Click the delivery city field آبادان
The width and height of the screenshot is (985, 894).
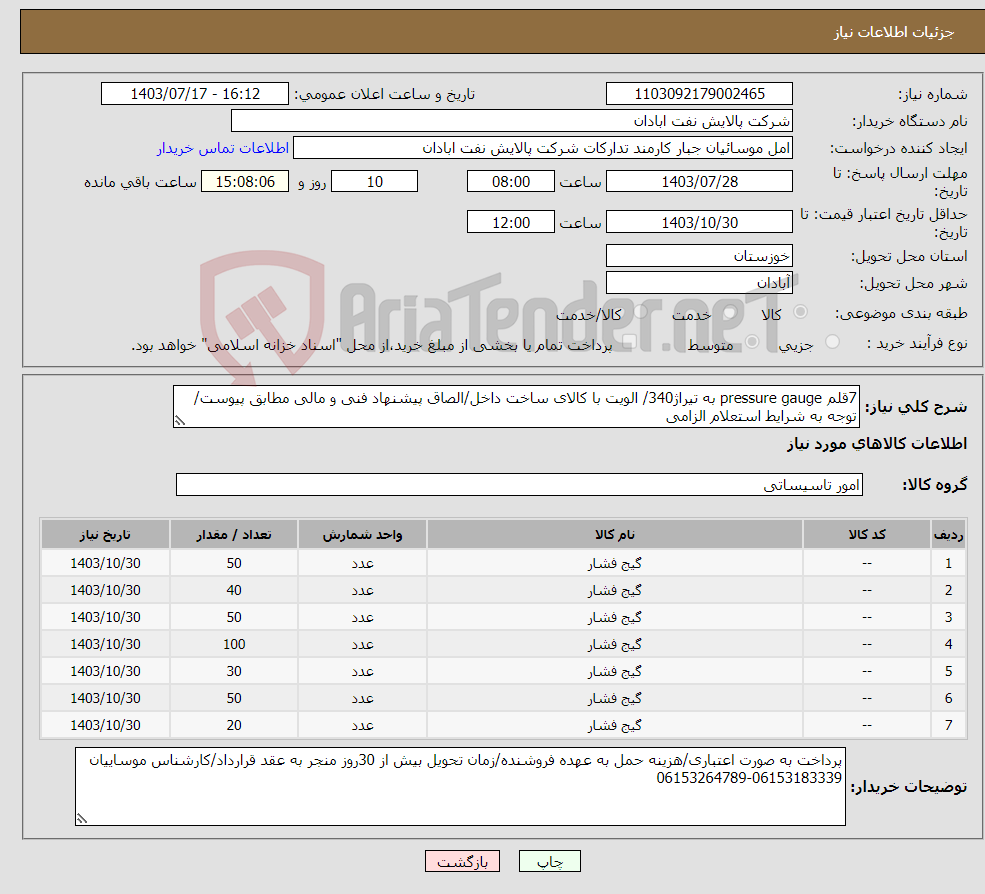pyautogui.click(x=699, y=283)
